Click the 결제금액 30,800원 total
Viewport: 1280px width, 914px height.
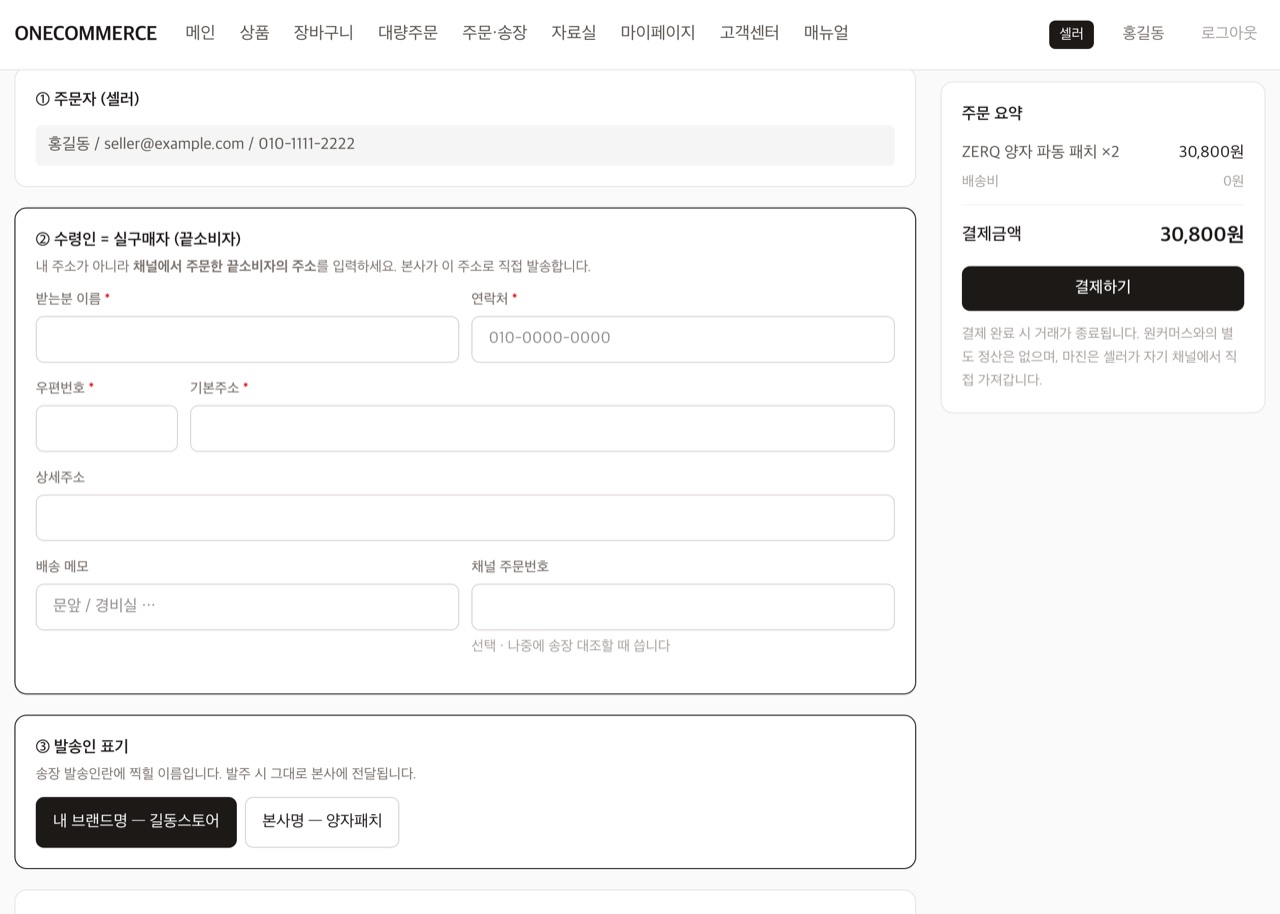(x=1103, y=234)
